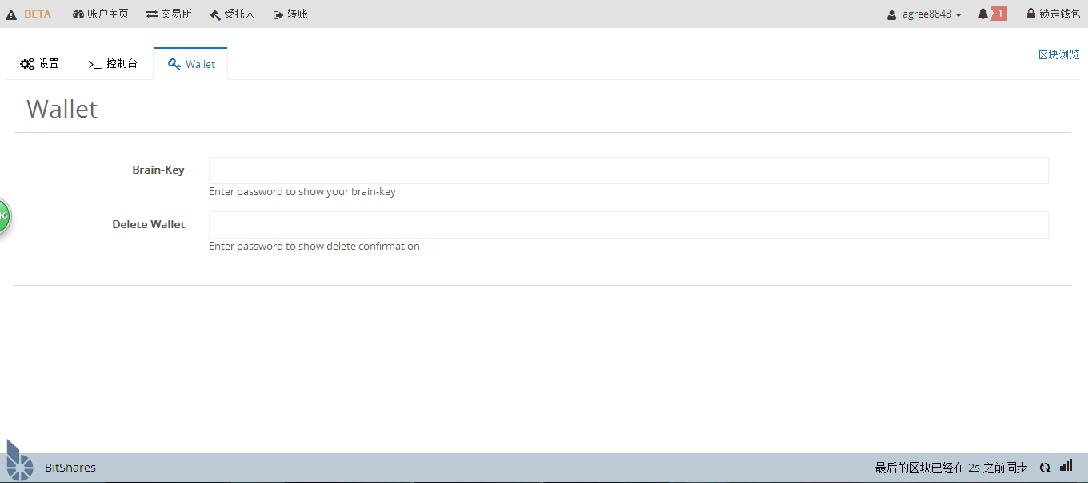Click the green circle widget on left edge
Image resolution: width=1088 pixels, height=483 pixels.
click(3, 216)
